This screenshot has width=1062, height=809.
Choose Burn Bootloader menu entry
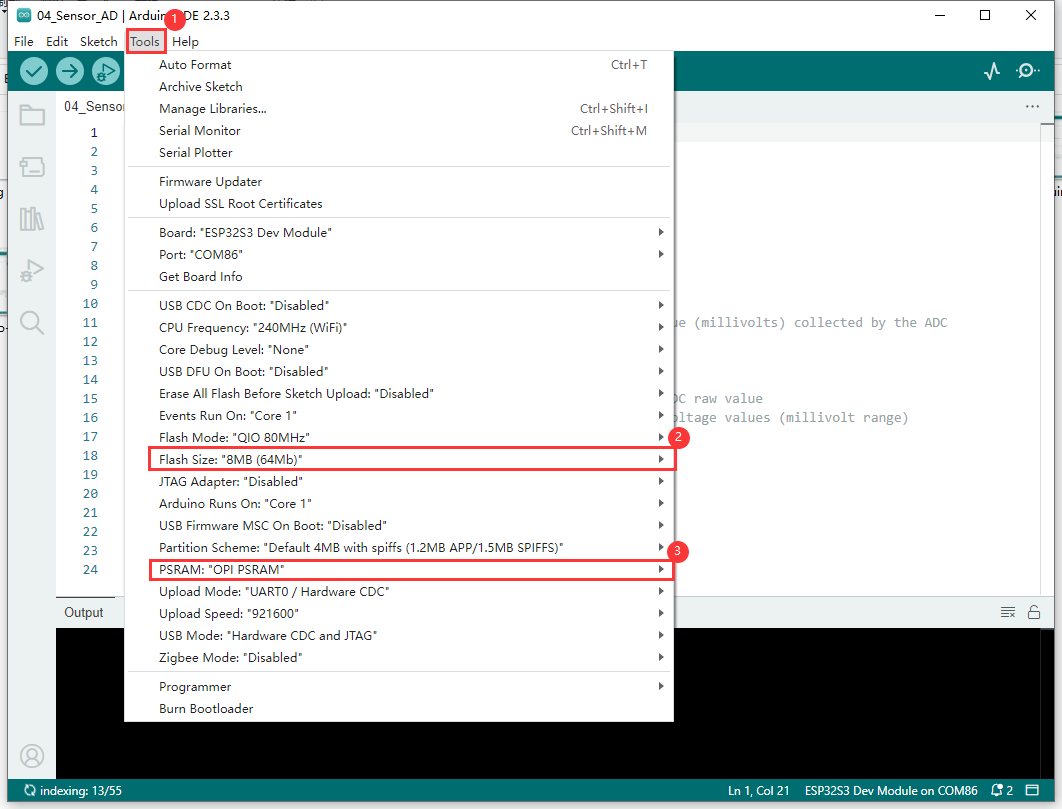(x=206, y=708)
